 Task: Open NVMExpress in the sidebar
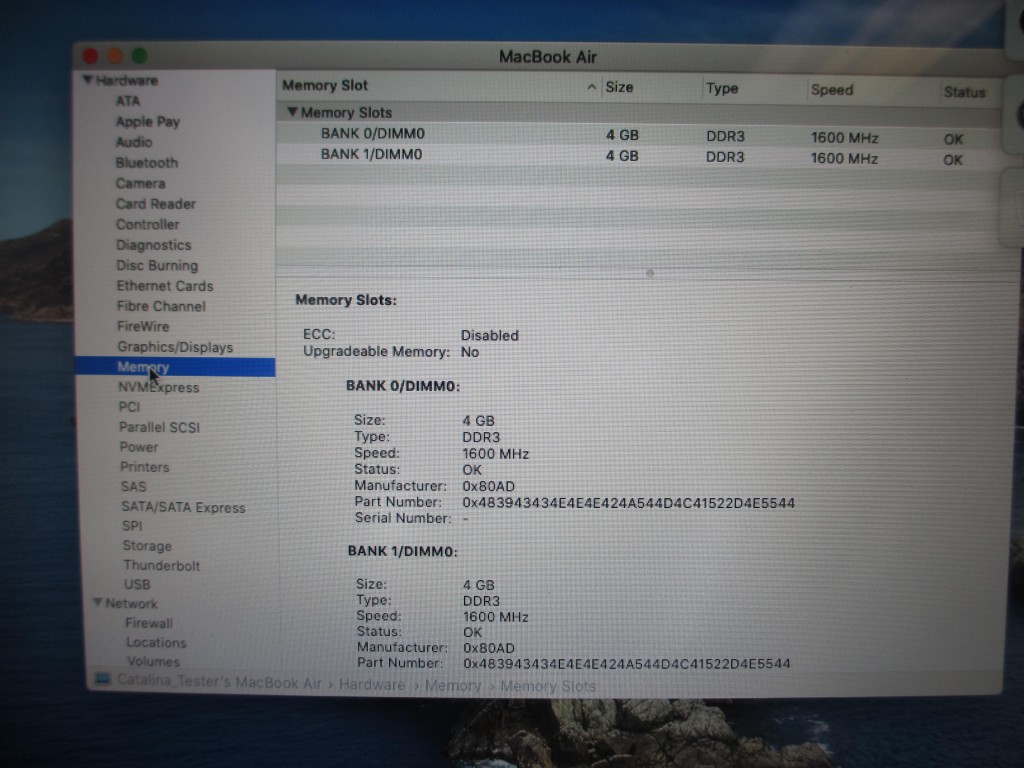point(159,387)
